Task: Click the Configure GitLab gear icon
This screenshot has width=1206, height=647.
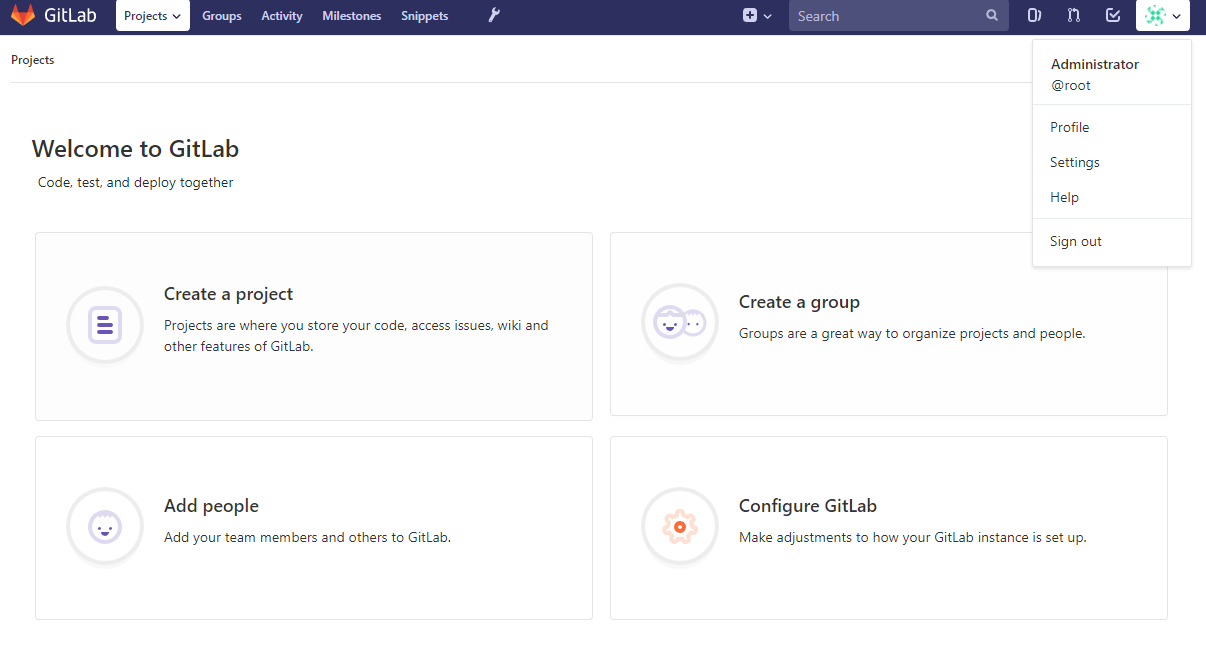Action: 679,526
